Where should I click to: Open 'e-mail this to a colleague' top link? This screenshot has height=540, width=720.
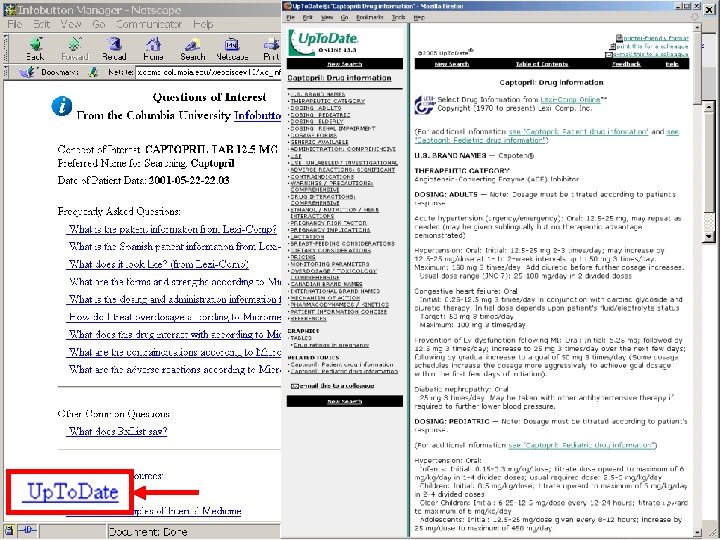click(x=651, y=54)
